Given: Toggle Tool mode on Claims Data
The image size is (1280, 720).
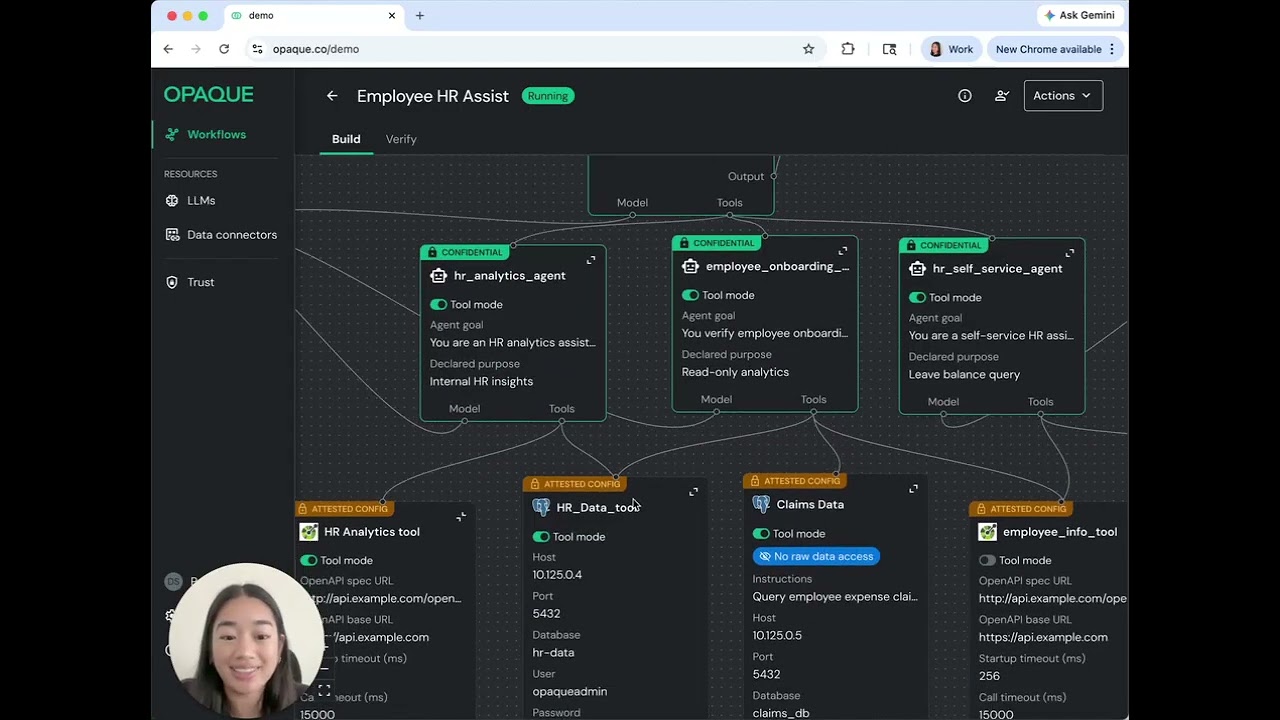Looking at the screenshot, I should coord(761,534).
